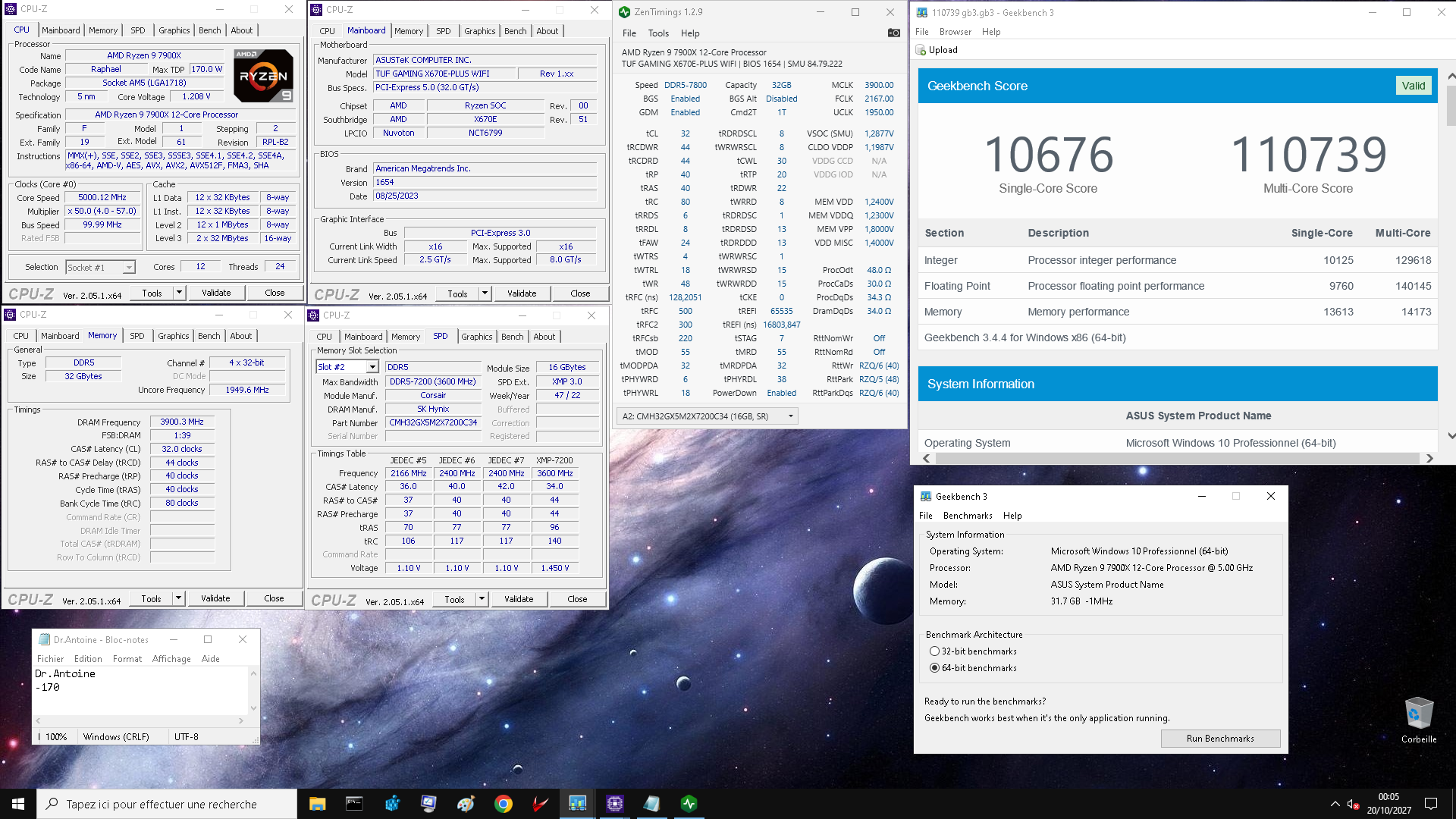Open Notepad Format menu
The image size is (1456, 819).
[x=127, y=659]
